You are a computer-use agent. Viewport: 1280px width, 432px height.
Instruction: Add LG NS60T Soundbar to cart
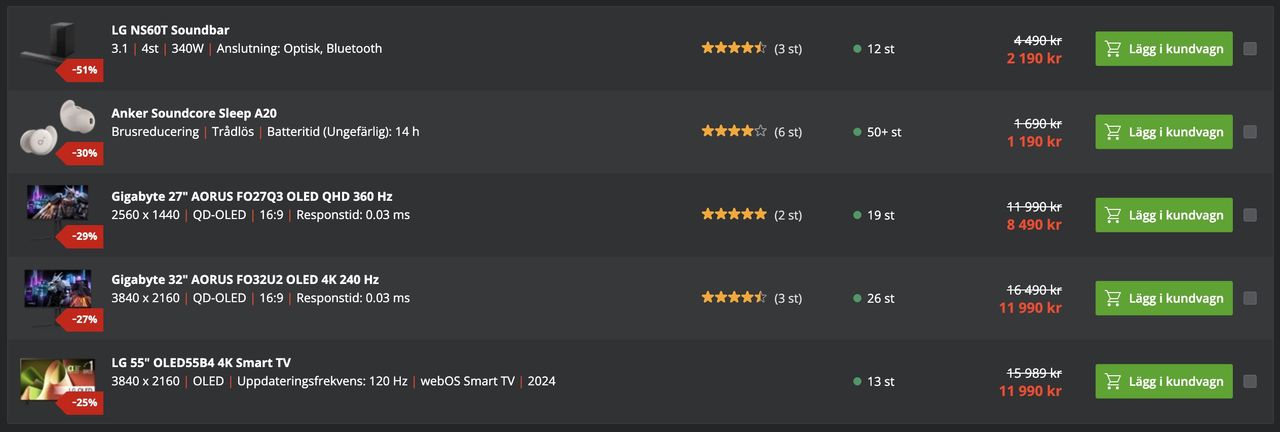(1164, 48)
